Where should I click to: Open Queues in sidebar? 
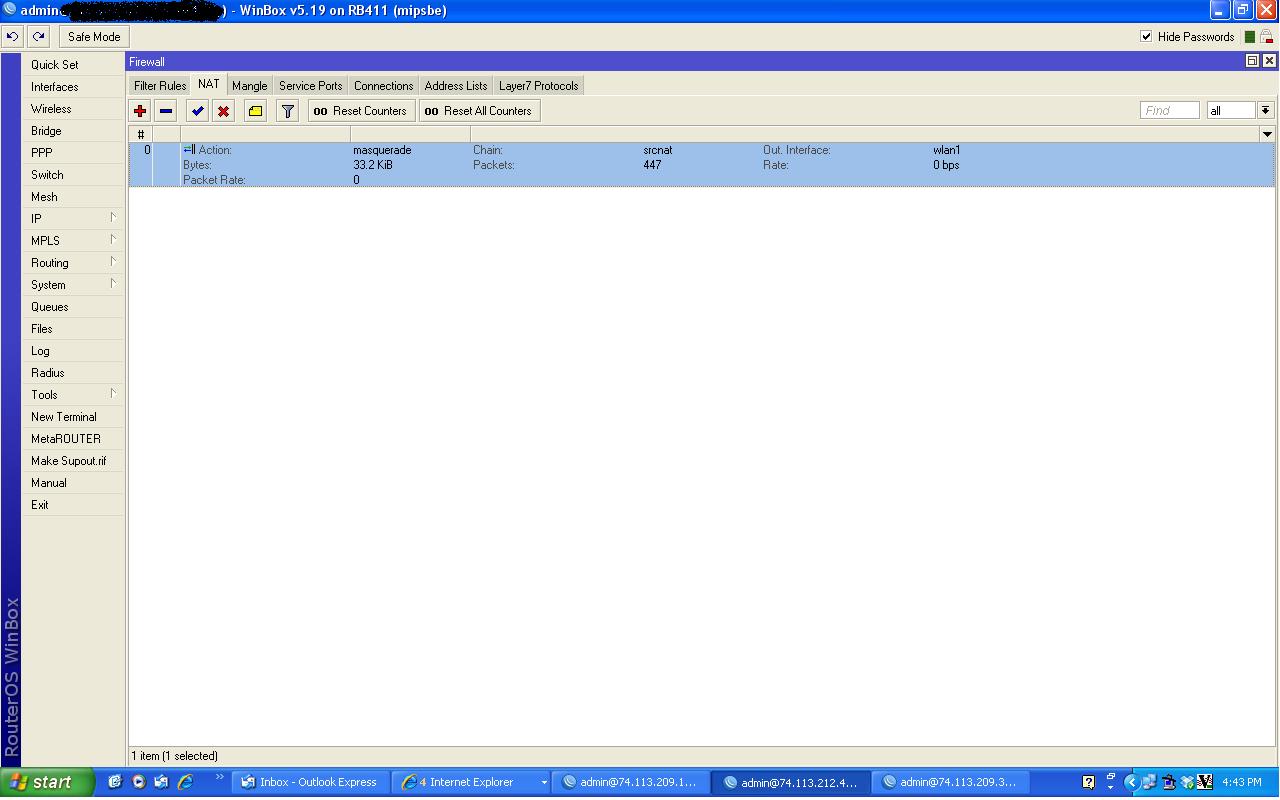coord(73,306)
